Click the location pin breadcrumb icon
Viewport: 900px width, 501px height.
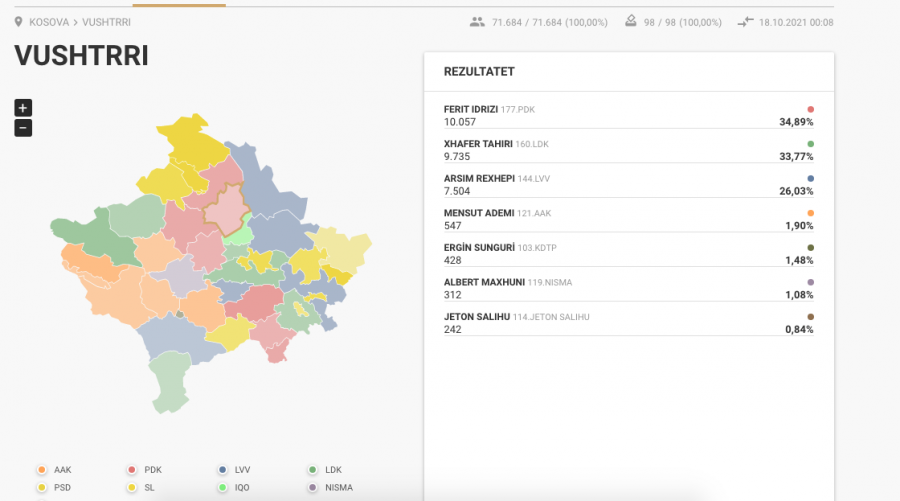click(18, 22)
